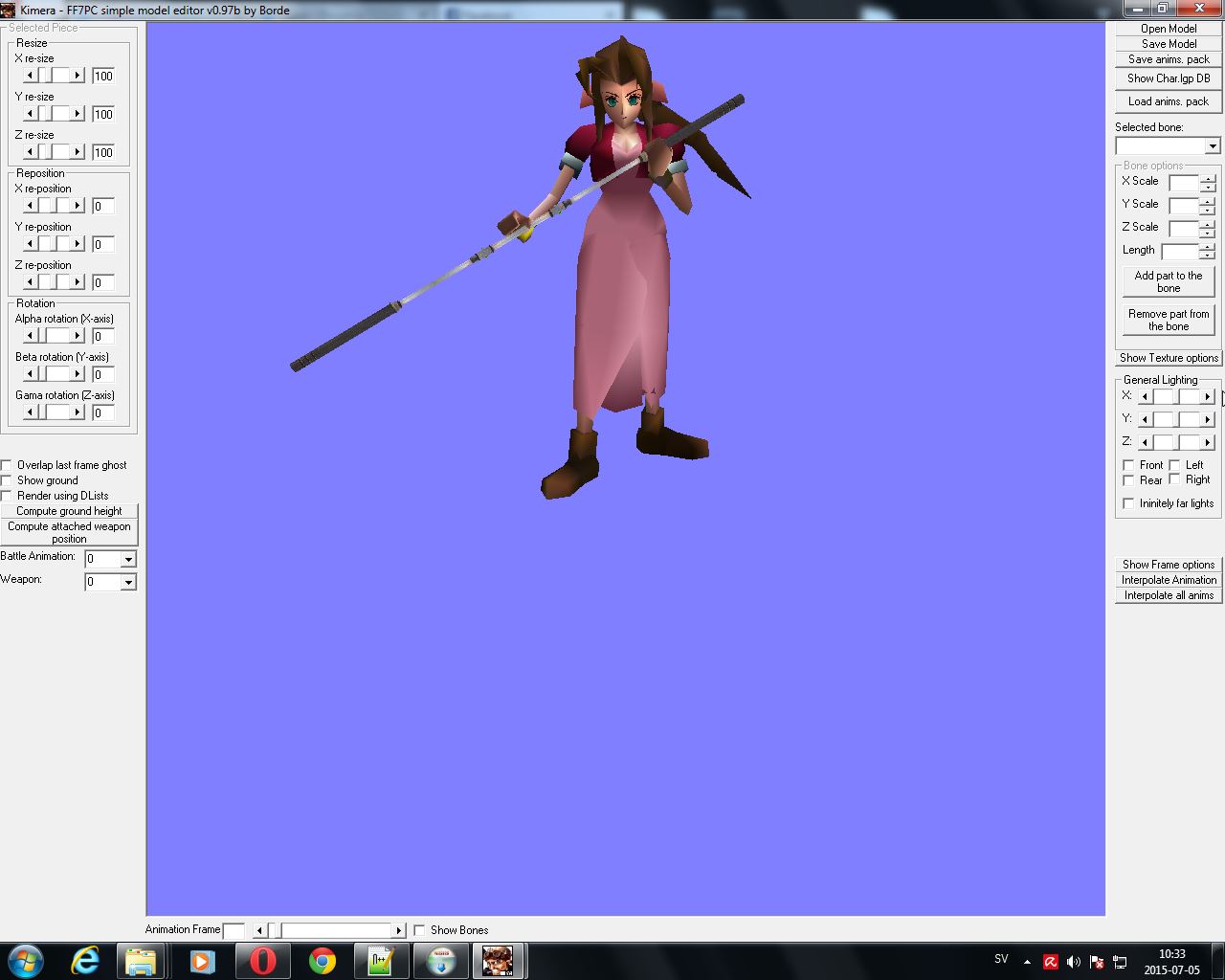1225x980 pixels.
Task: Click General Lighting Z slider track
Action: pos(1176,442)
